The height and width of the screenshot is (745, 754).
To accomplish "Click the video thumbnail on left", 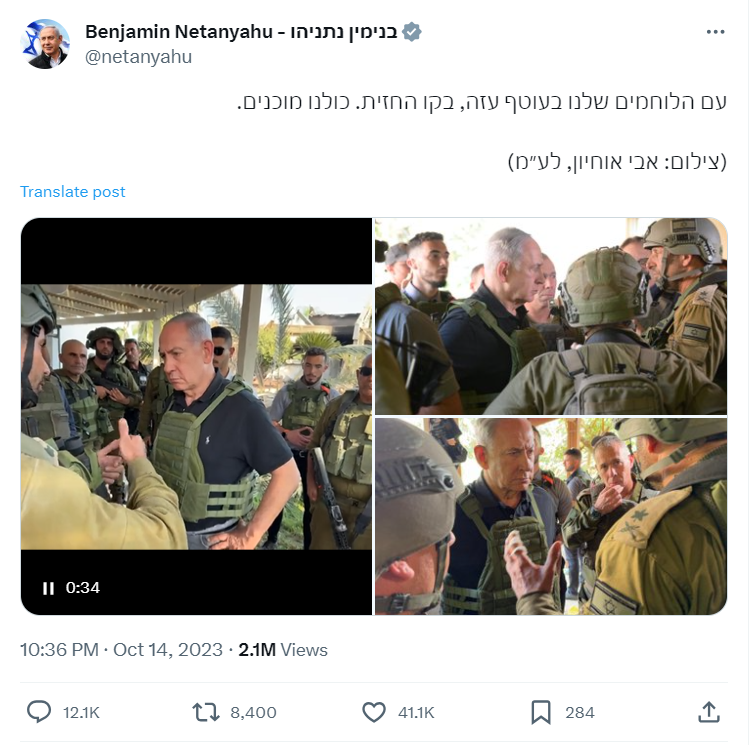I will (196, 416).
